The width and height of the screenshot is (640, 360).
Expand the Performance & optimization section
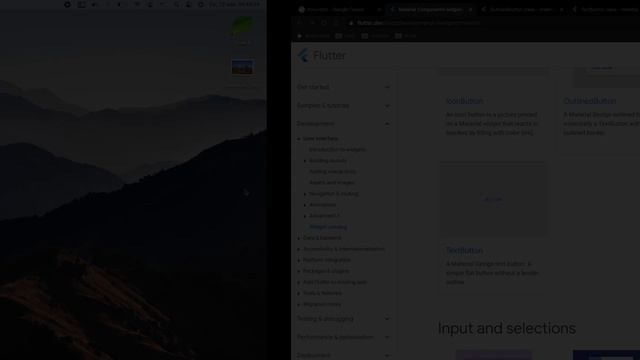point(343,337)
